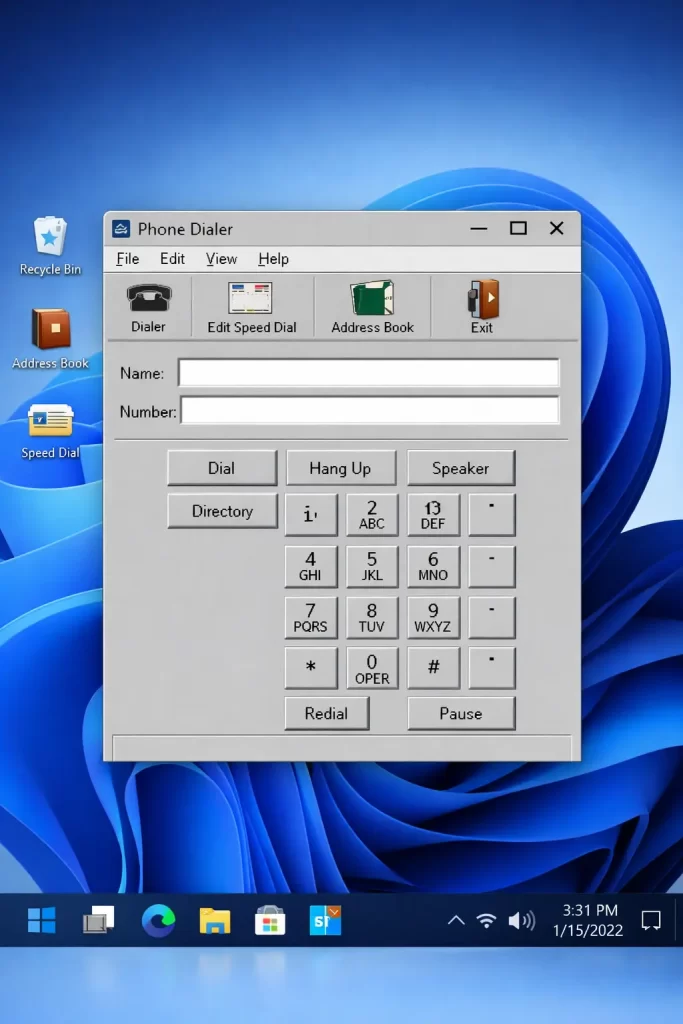The width and height of the screenshot is (683, 1024).
Task: Show hidden tray icons chevron
Action: click(456, 920)
